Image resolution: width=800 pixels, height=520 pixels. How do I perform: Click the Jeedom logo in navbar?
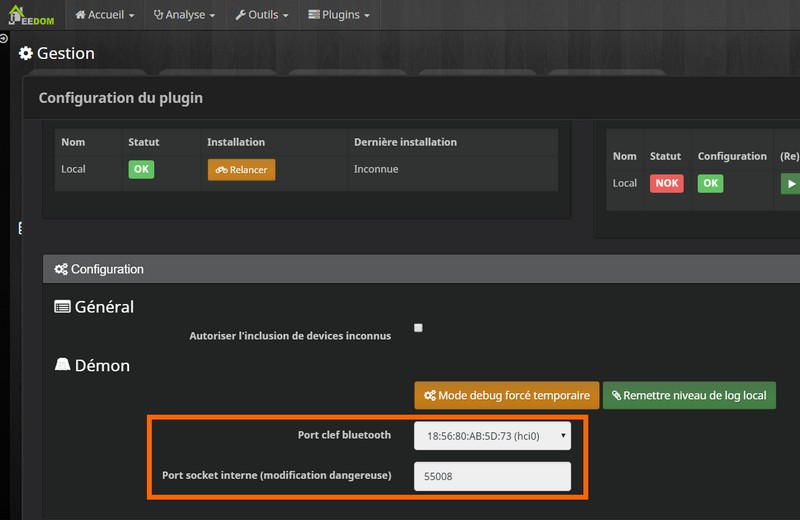pyautogui.click(x=33, y=15)
